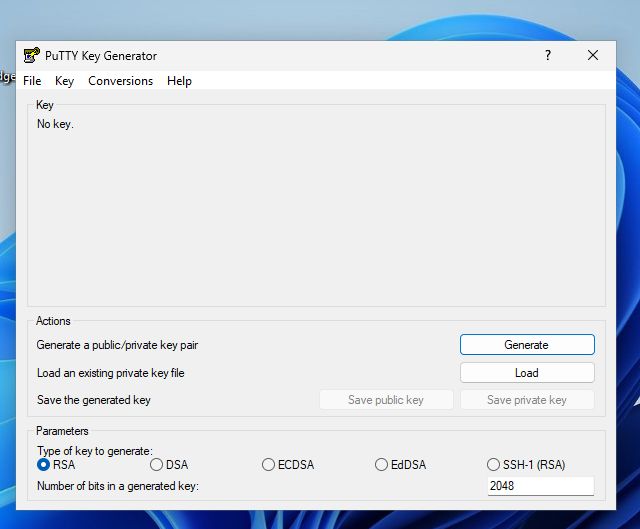Open the Conversions menu
The height and width of the screenshot is (529, 640).
(x=120, y=81)
